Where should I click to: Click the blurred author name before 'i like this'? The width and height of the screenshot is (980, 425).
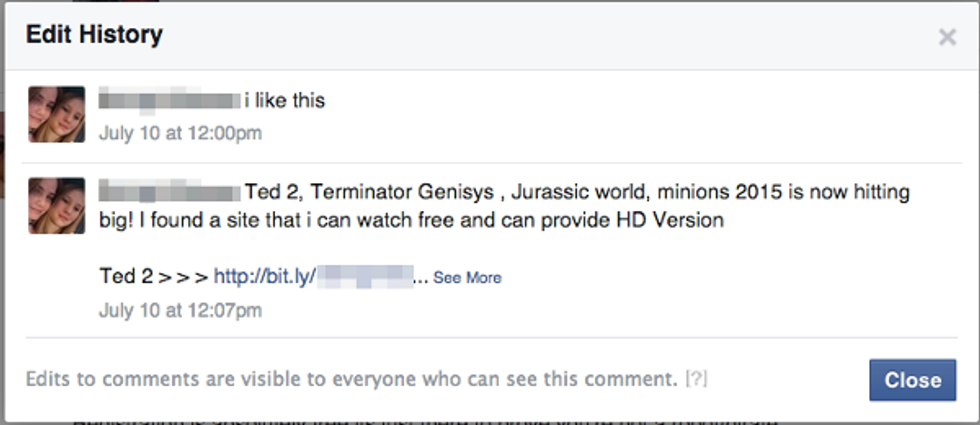[x=169, y=100]
